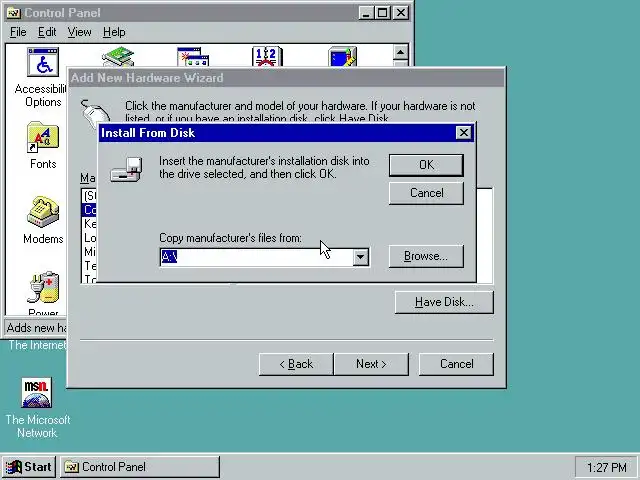Click the floppy drive icon in dialog
The image size is (640, 480).
coord(127,169)
